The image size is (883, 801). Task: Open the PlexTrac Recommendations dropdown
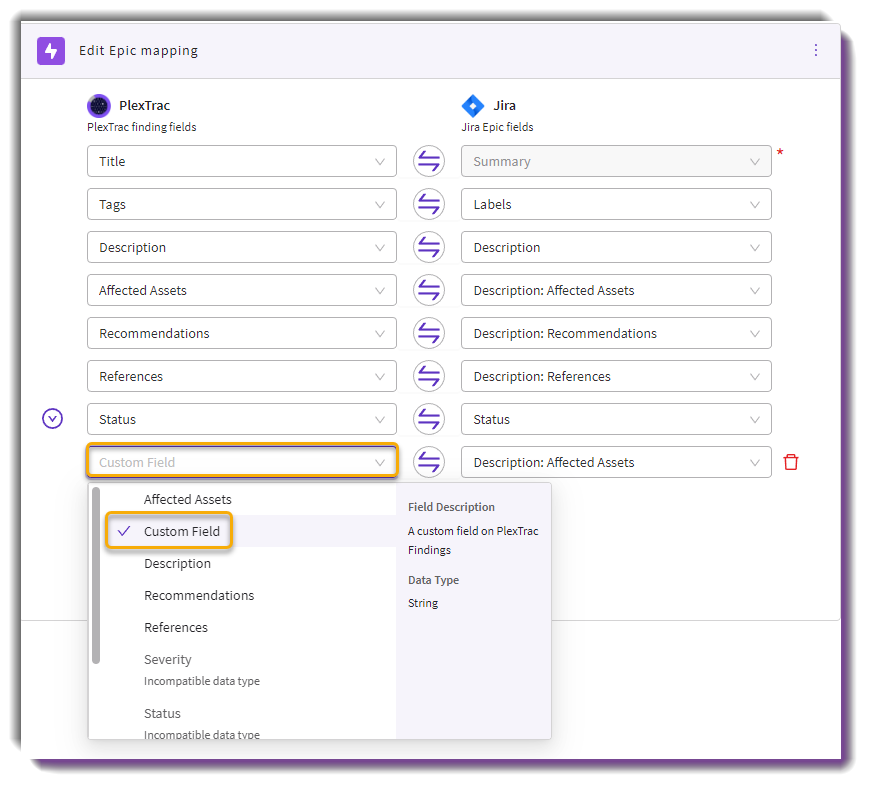pyautogui.click(x=242, y=333)
